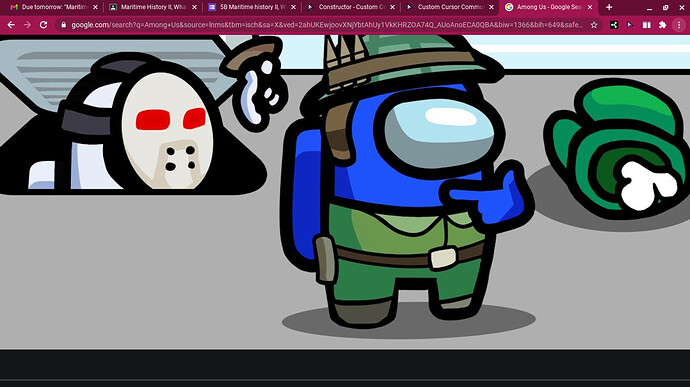690x387 pixels.
Task: Close the Gmail "Due tomorrow" tab
Action: coord(95,7)
